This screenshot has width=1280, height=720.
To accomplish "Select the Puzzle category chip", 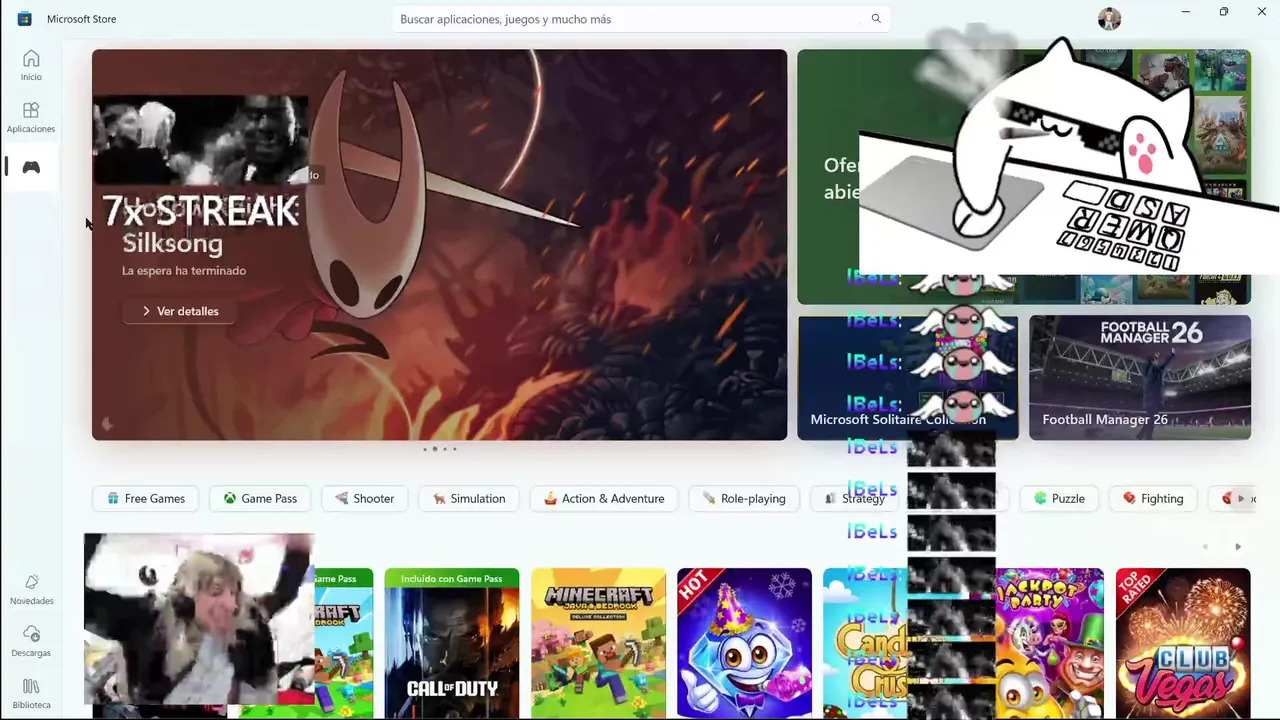I will pos(1060,498).
